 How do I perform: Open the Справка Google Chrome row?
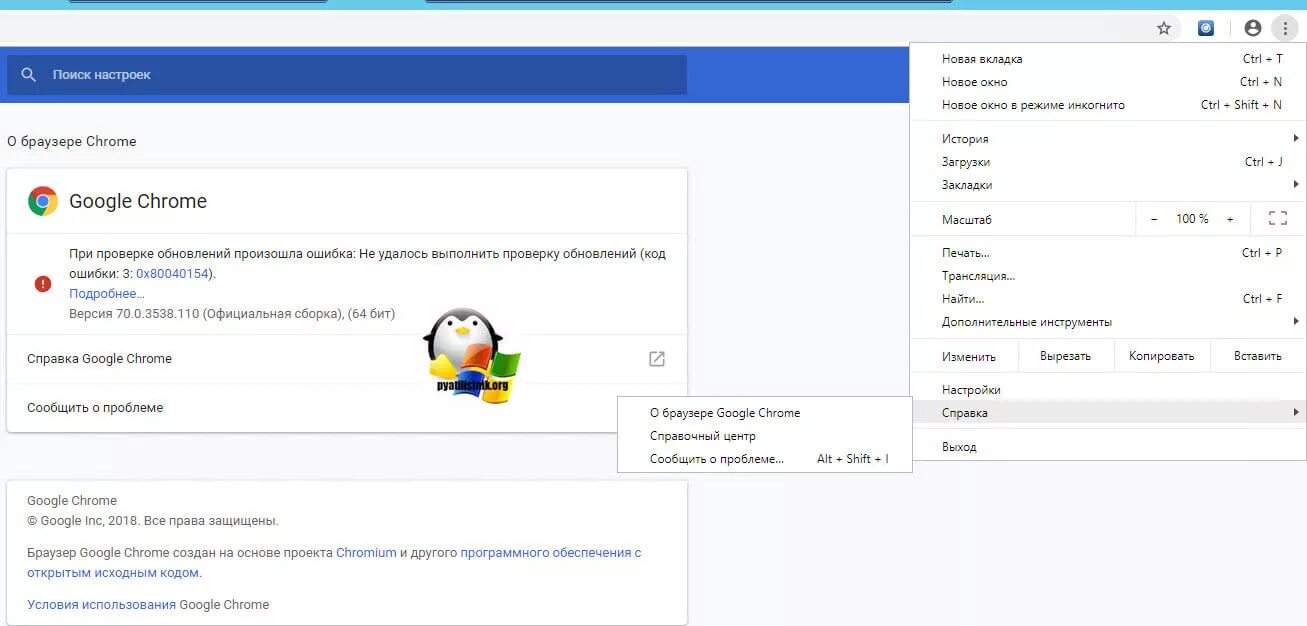pyautogui.click(x=347, y=359)
